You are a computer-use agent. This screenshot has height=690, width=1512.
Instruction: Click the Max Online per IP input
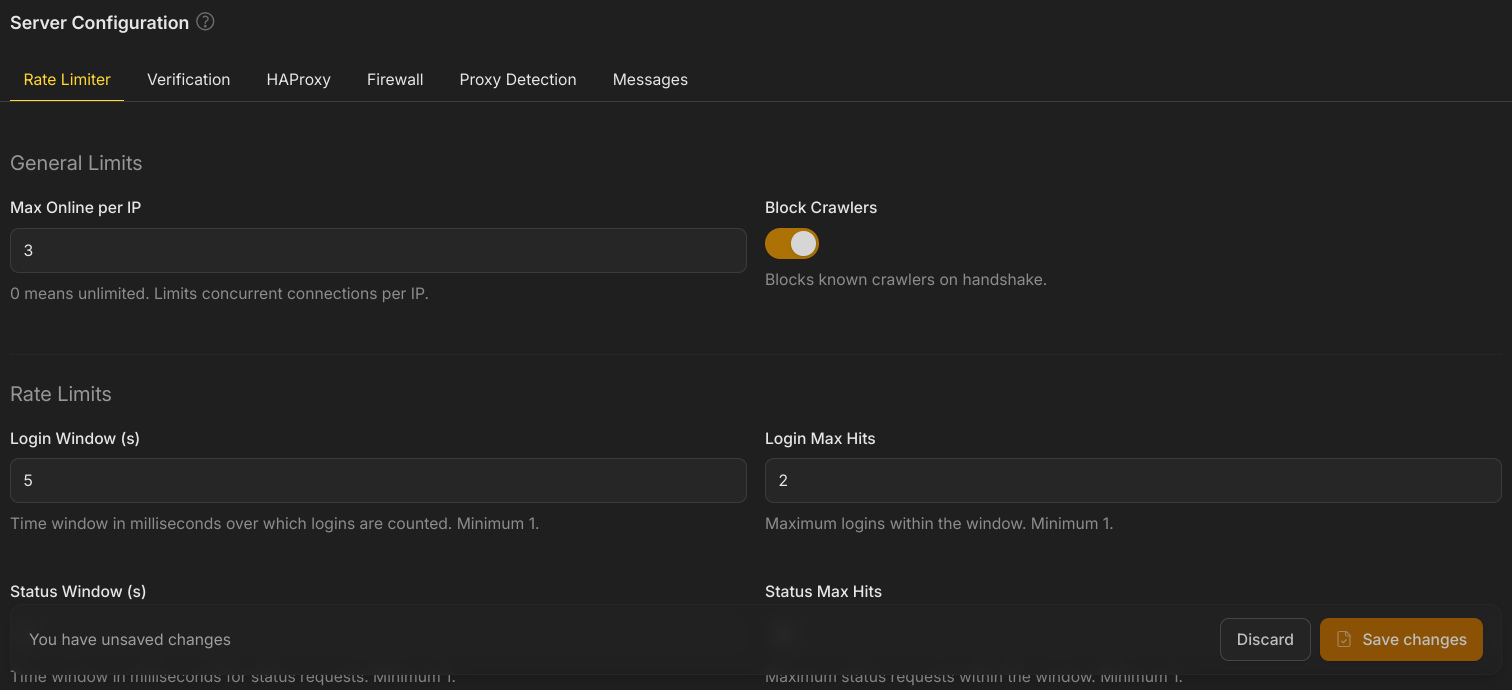click(x=378, y=250)
